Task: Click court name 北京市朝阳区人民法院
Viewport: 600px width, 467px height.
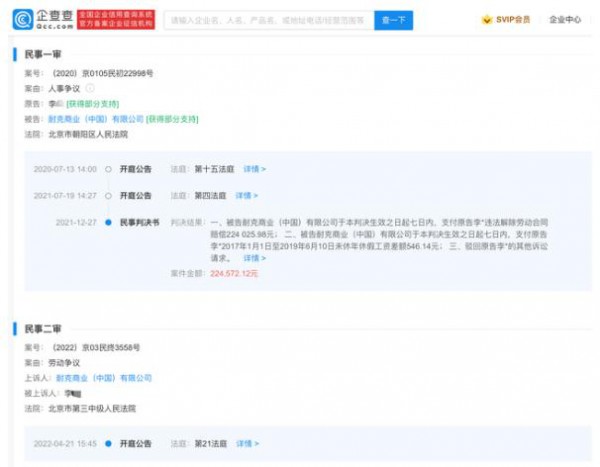Action: 88,134
